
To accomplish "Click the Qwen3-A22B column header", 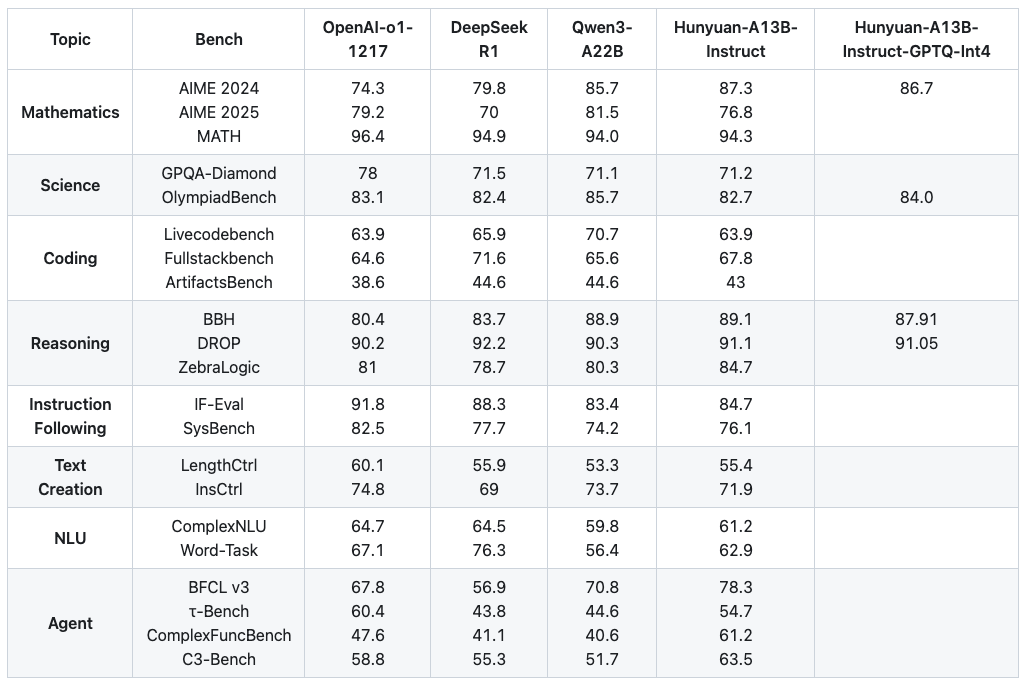I will click(602, 40).
